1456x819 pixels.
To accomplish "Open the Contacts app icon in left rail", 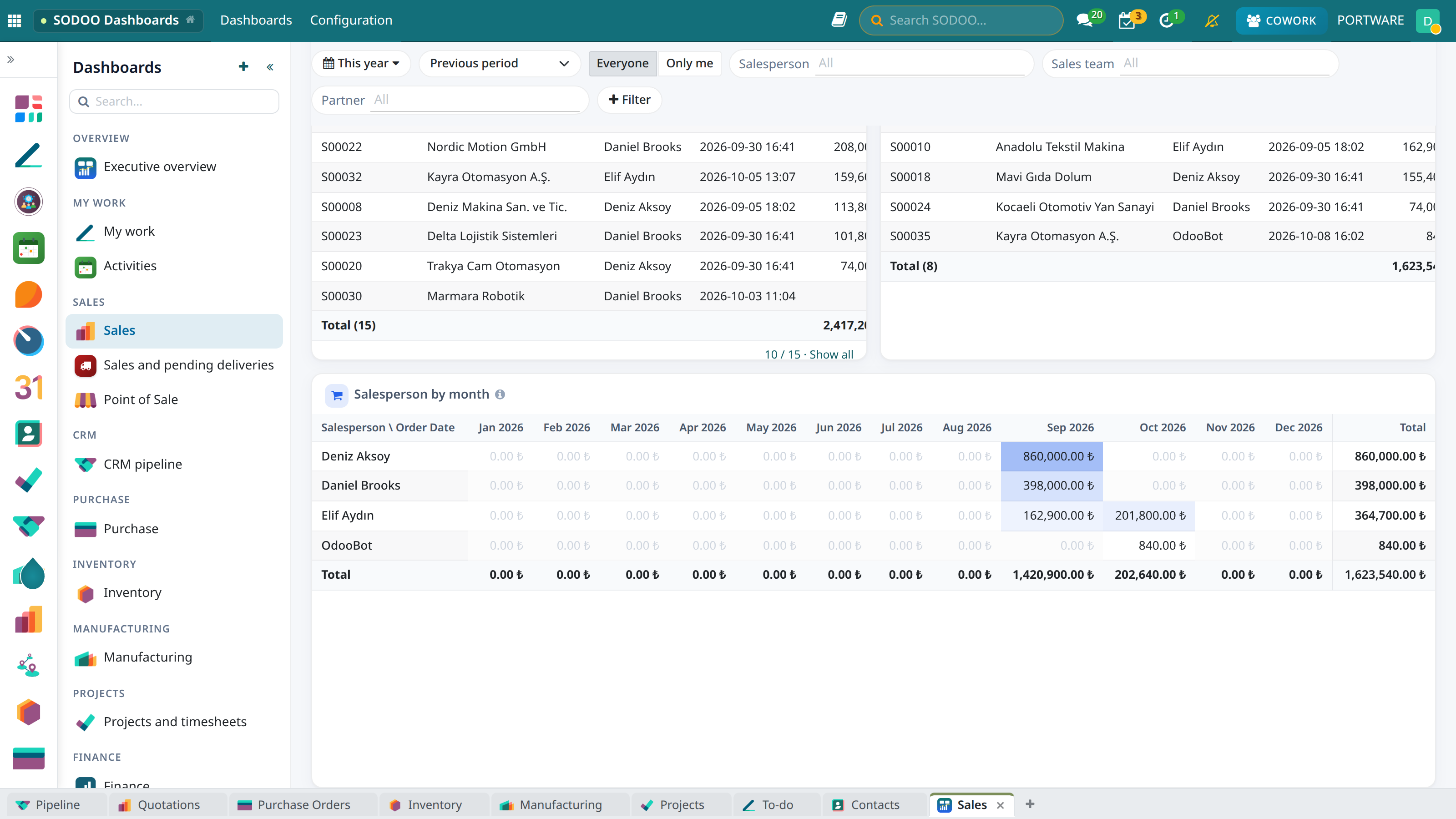I will [x=28, y=434].
